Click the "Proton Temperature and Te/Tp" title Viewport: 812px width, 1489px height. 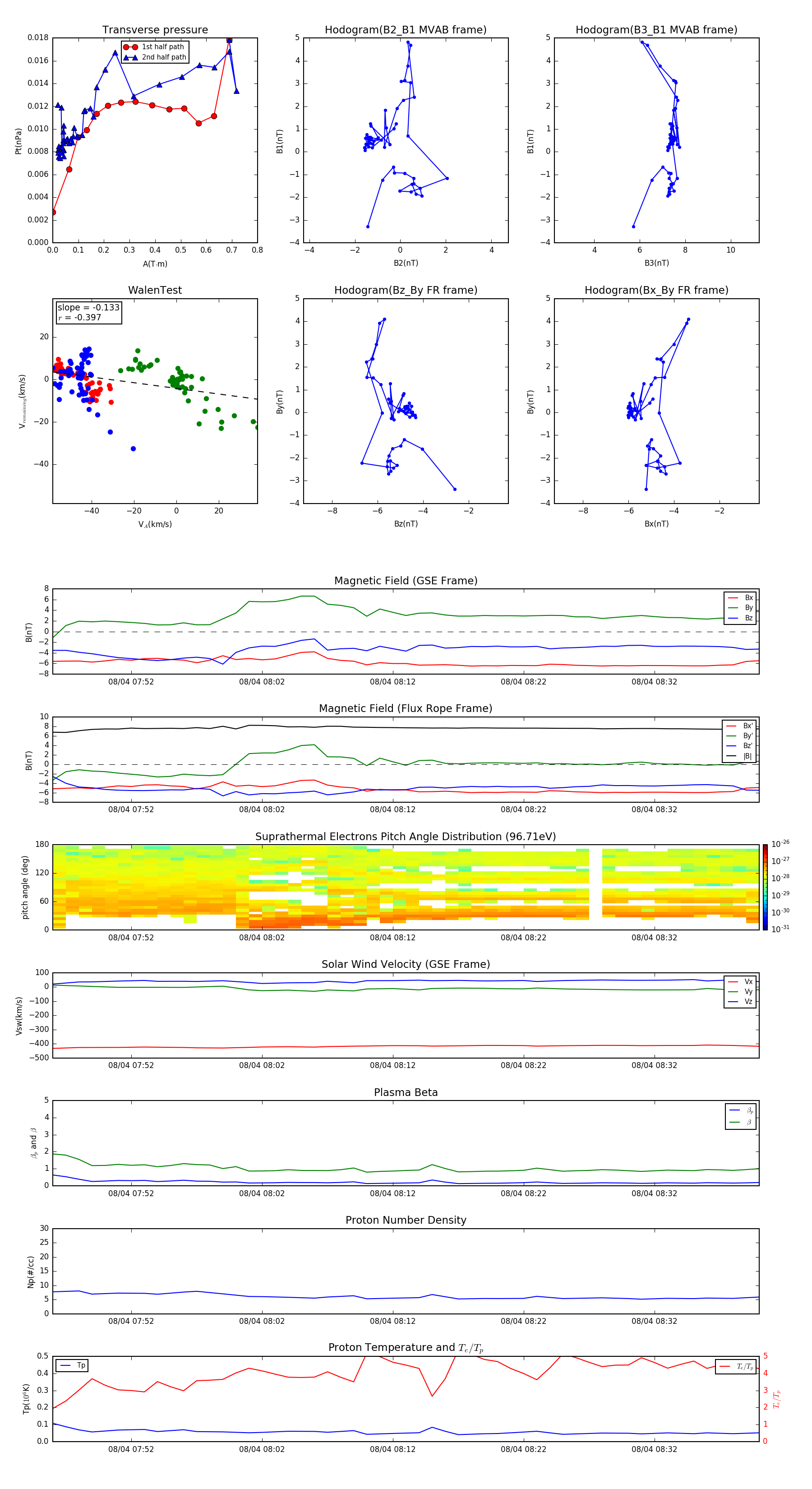coord(406,1348)
